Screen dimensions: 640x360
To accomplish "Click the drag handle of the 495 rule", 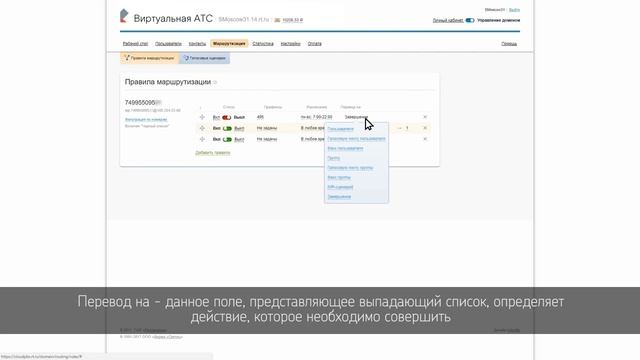I will click(202, 117).
